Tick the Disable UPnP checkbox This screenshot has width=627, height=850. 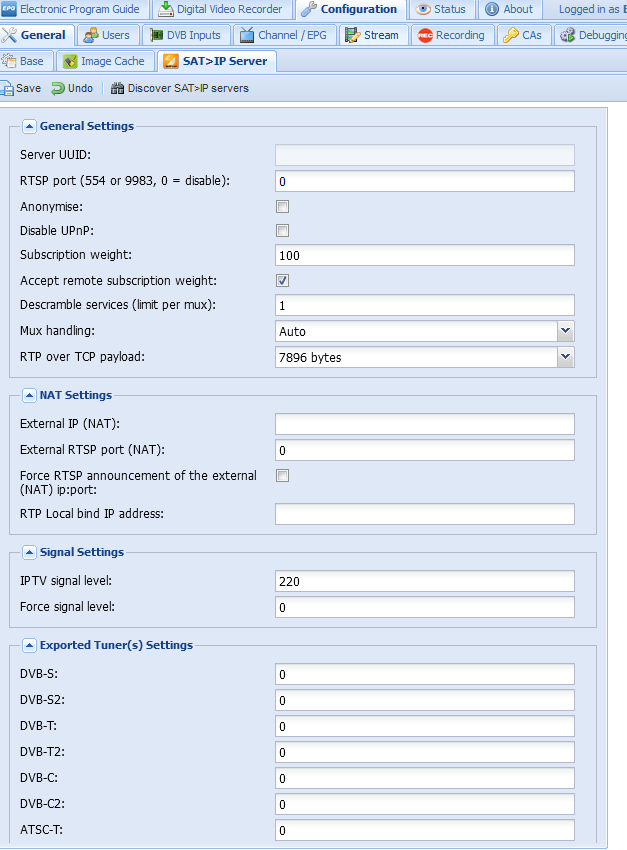282,230
